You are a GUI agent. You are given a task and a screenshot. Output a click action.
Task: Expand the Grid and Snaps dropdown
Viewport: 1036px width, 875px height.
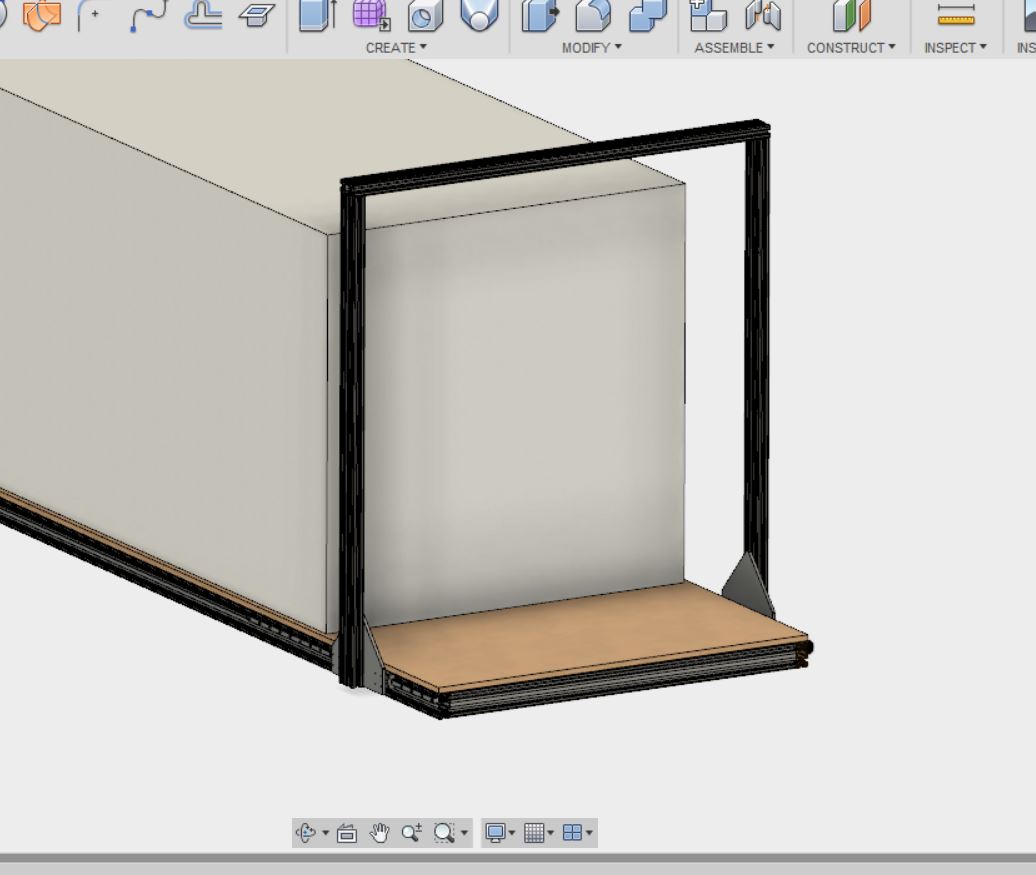click(538, 833)
